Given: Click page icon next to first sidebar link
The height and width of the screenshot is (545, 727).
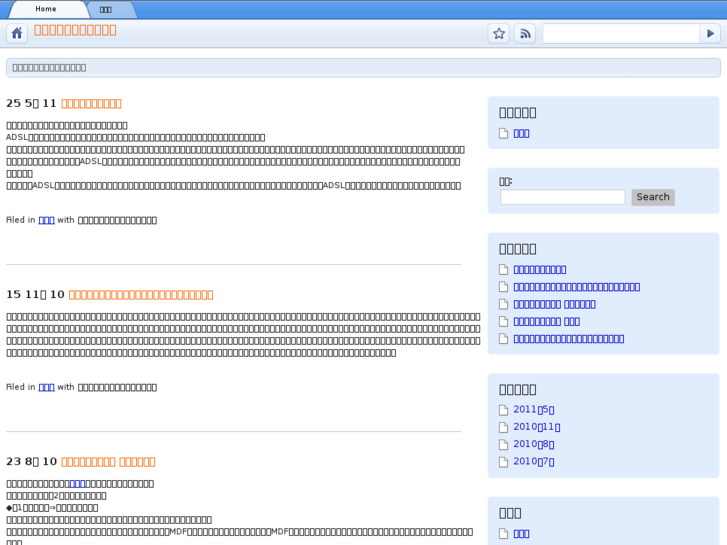Looking at the screenshot, I should (504, 133).
